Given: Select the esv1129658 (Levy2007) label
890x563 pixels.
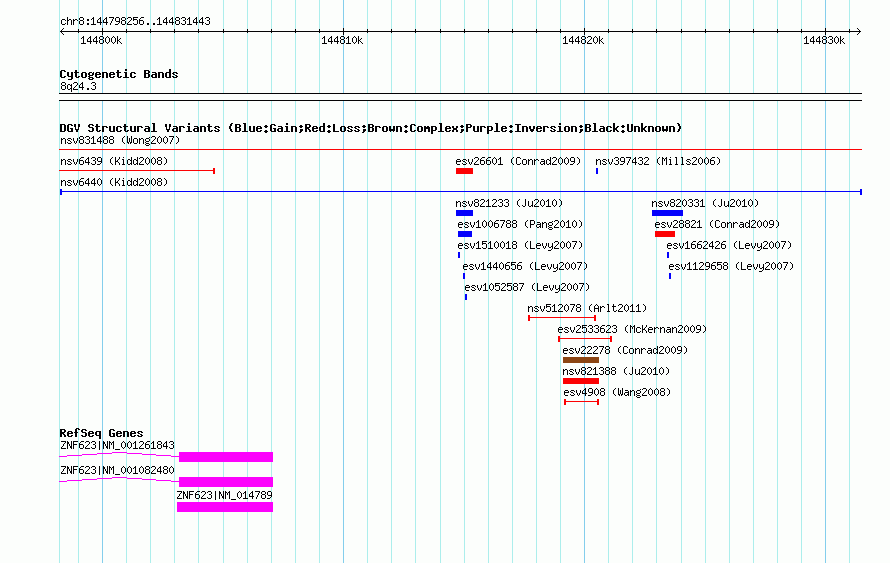Looking at the screenshot, I should pos(731,266).
